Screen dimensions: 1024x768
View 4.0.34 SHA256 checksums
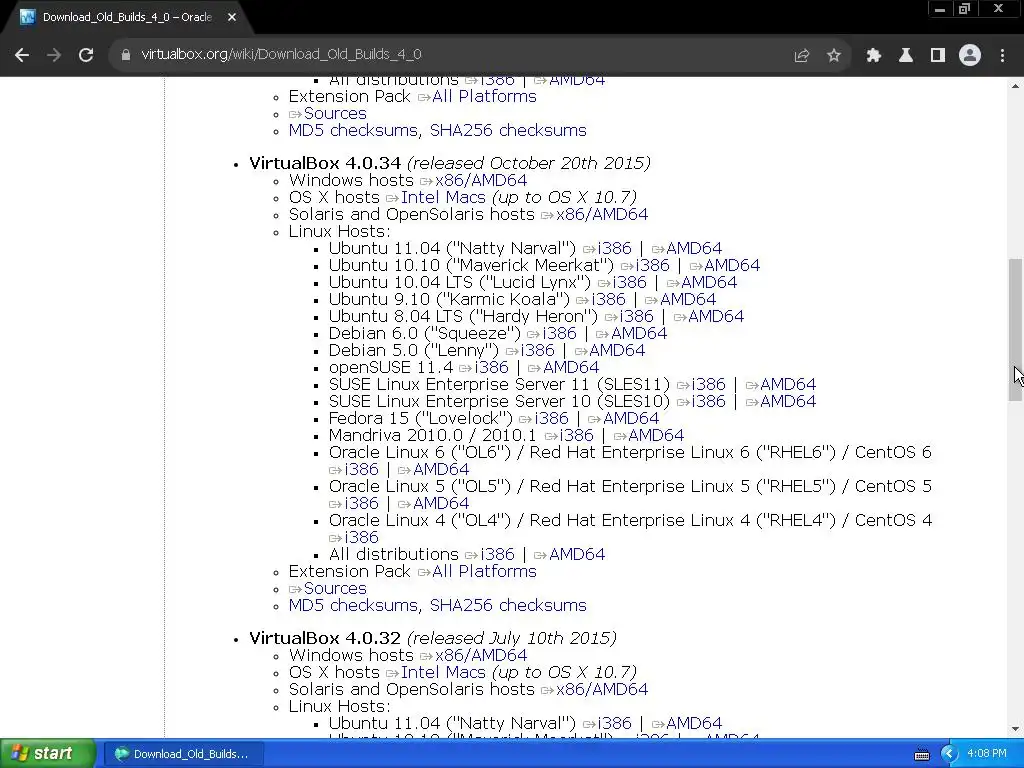tap(508, 605)
